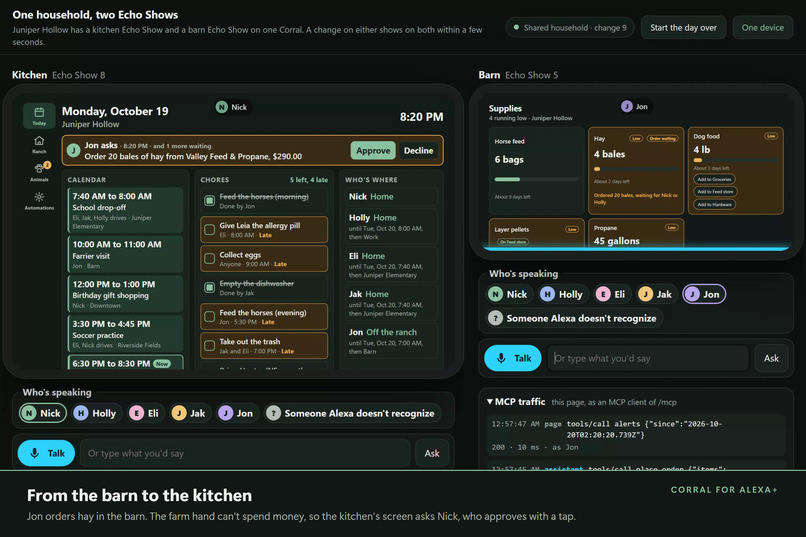Select Jak as the barn speaker
Viewport: 806px width, 537px height.
(656, 294)
